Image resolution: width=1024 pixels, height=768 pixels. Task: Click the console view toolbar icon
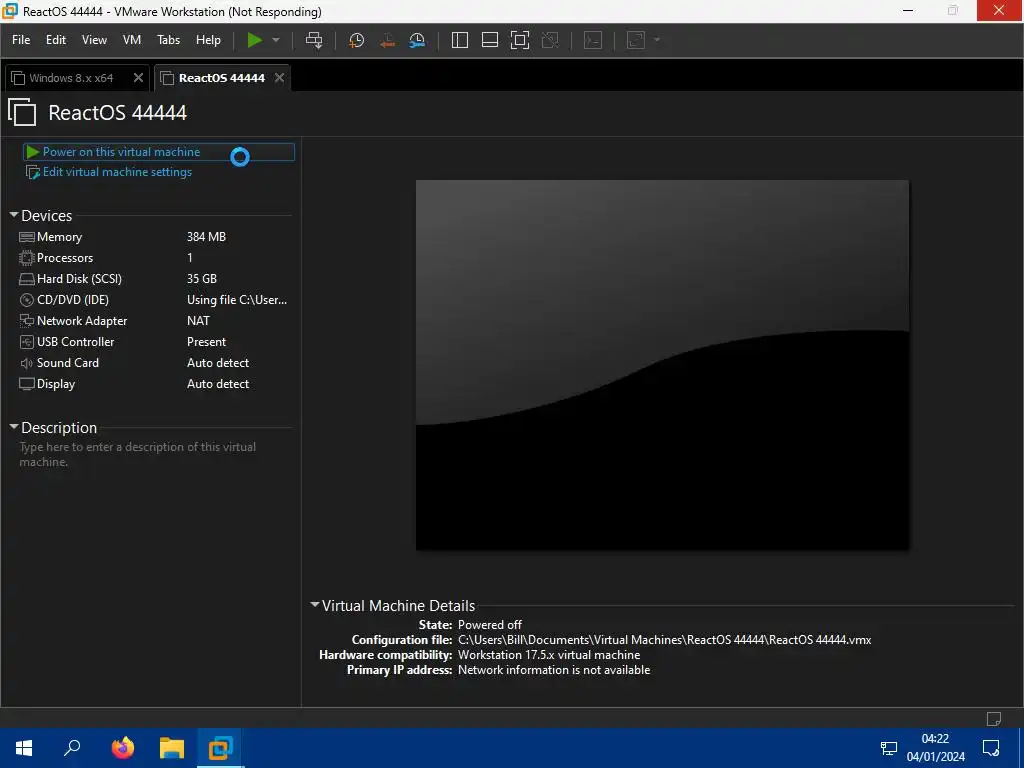593,40
